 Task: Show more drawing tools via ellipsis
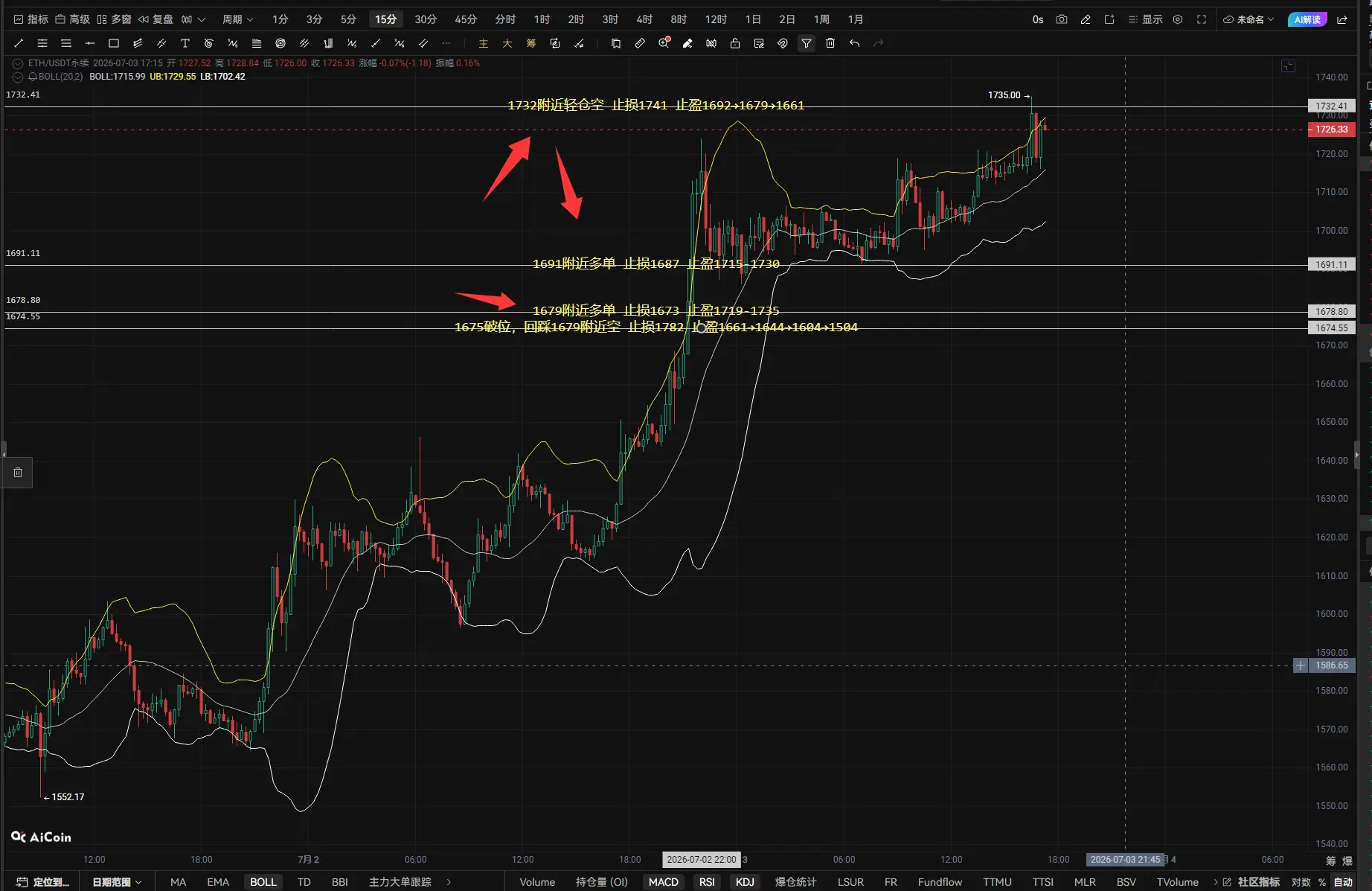[447, 43]
